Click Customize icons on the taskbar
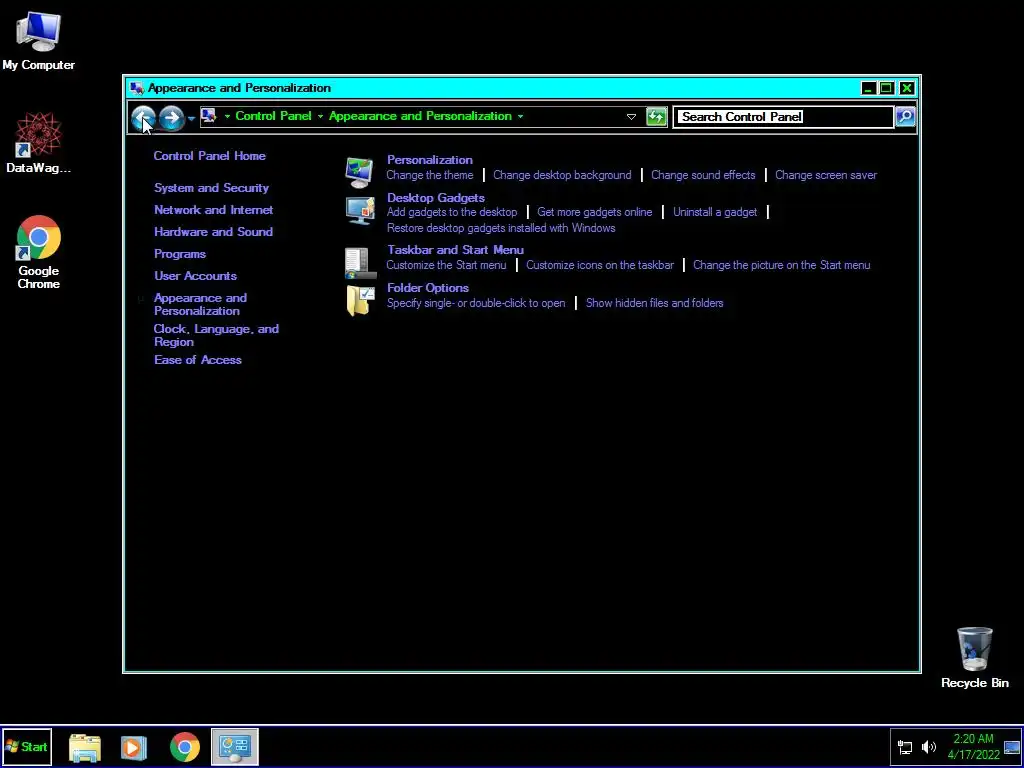Image resolution: width=1024 pixels, height=768 pixels. pos(600,265)
